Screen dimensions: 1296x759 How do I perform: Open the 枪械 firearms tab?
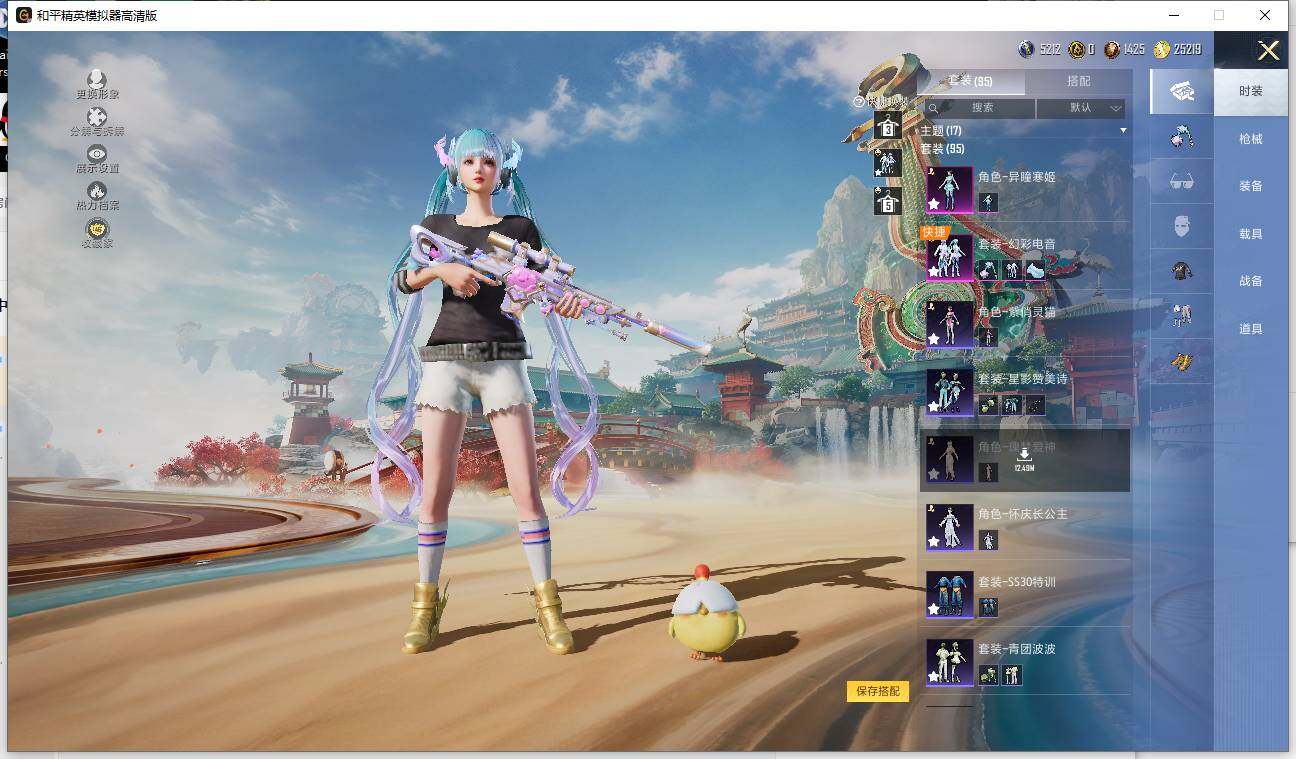1250,139
